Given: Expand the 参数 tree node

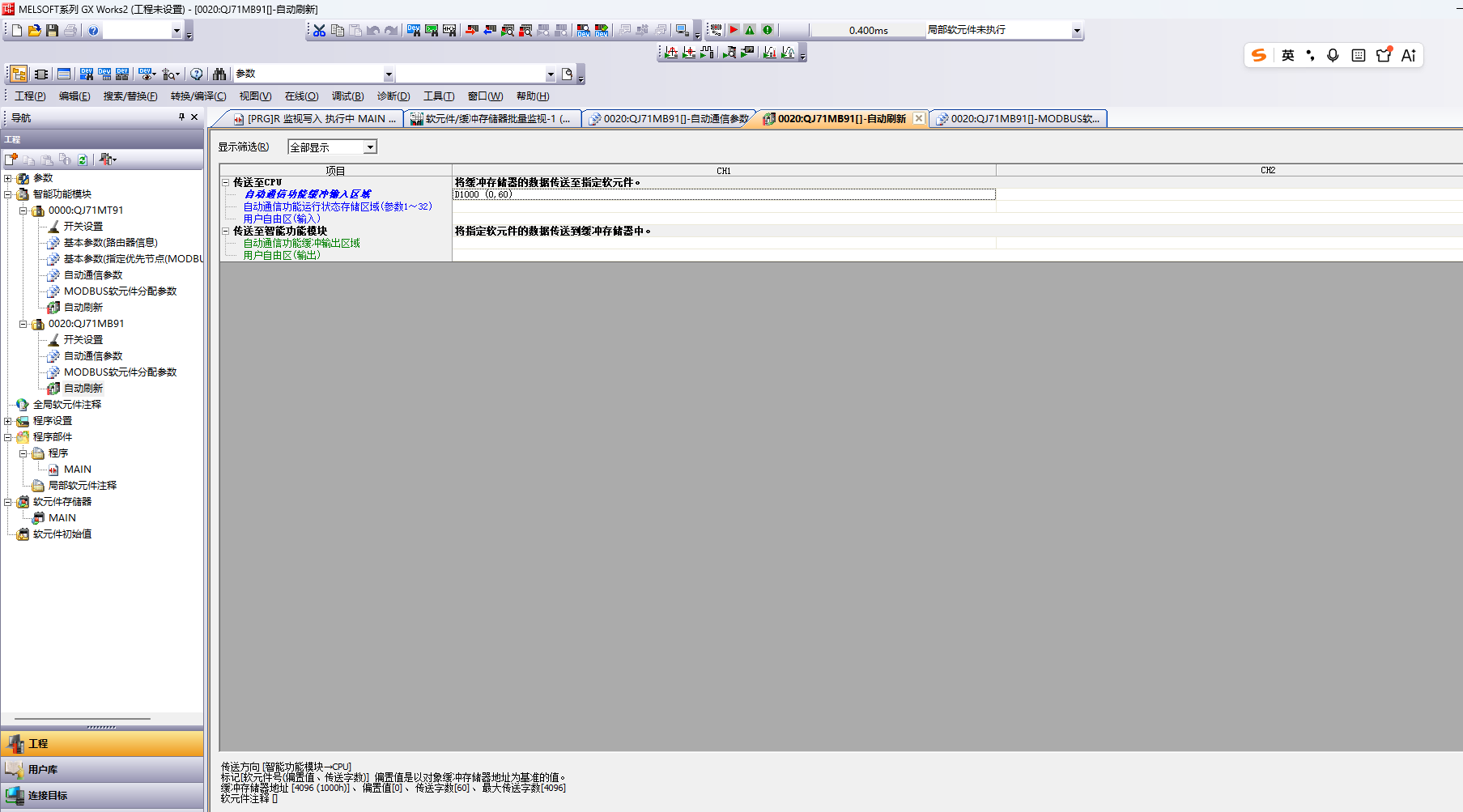Looking at the screenshot, I should pyautogui.click(x=8, y=178).
